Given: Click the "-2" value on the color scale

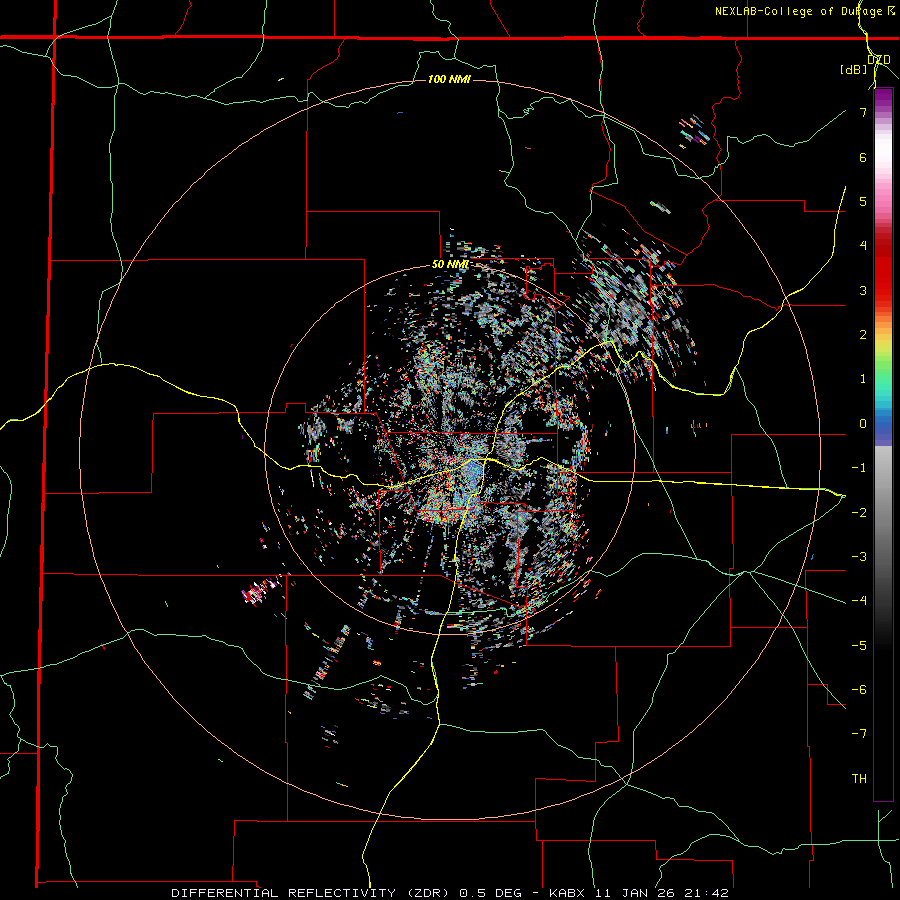Looking at the screenshot, I should [x=859, y=512].
